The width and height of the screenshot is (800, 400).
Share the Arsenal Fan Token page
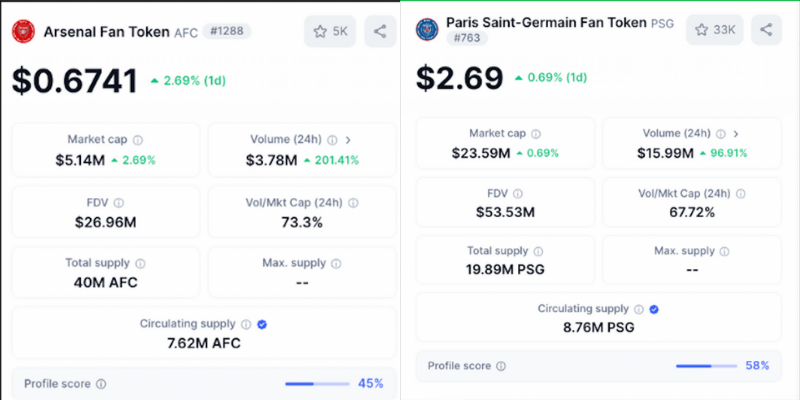(380, 32)
